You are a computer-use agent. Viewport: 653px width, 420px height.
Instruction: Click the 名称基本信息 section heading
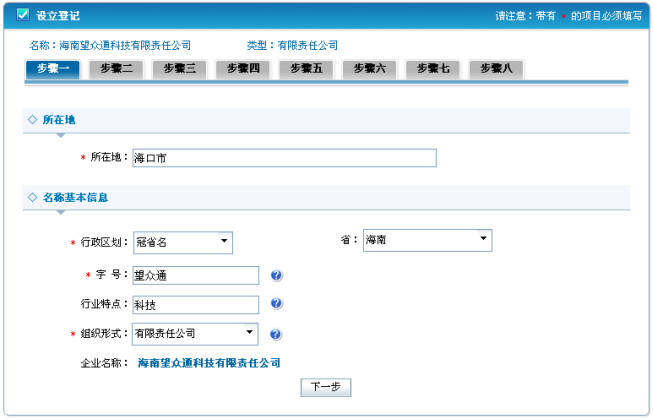pos(75,197)
